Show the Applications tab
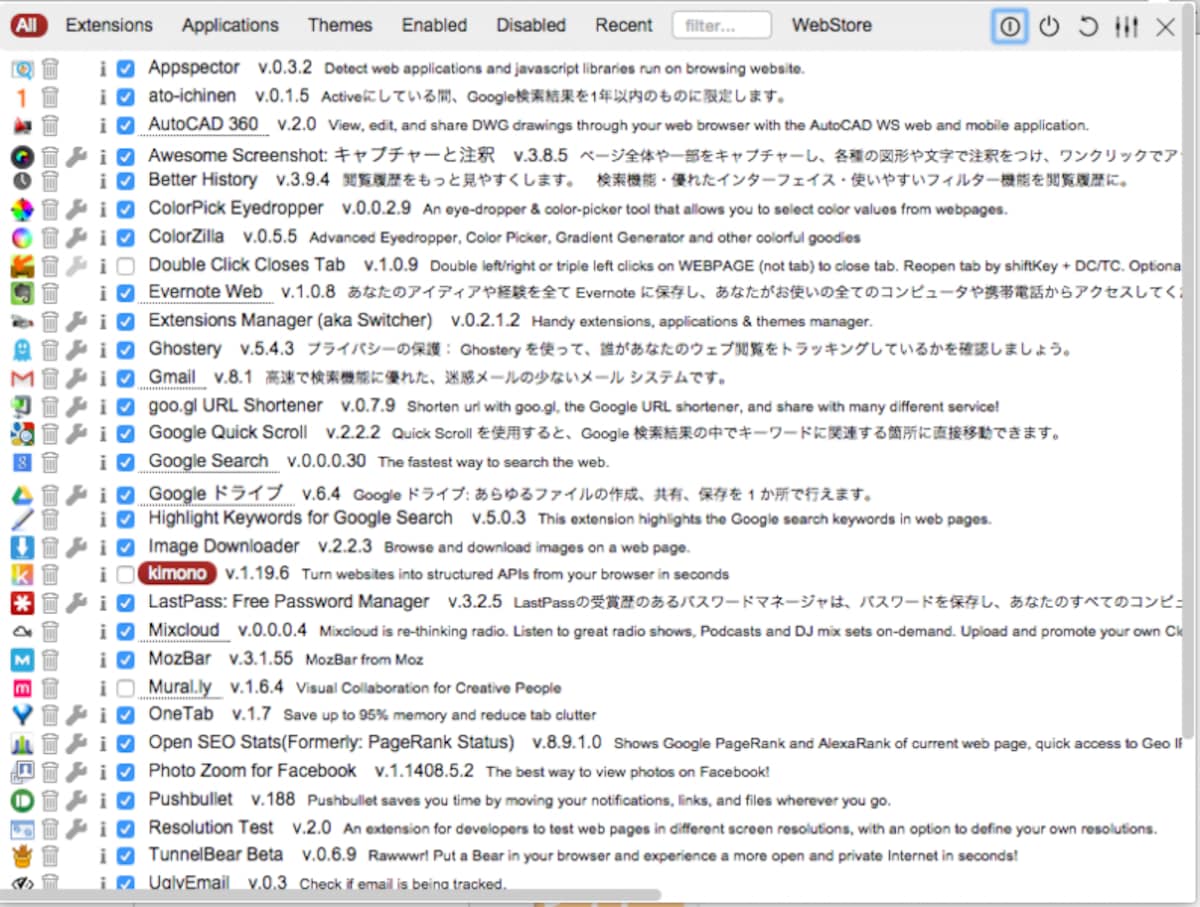 click(x=230, y=26)
